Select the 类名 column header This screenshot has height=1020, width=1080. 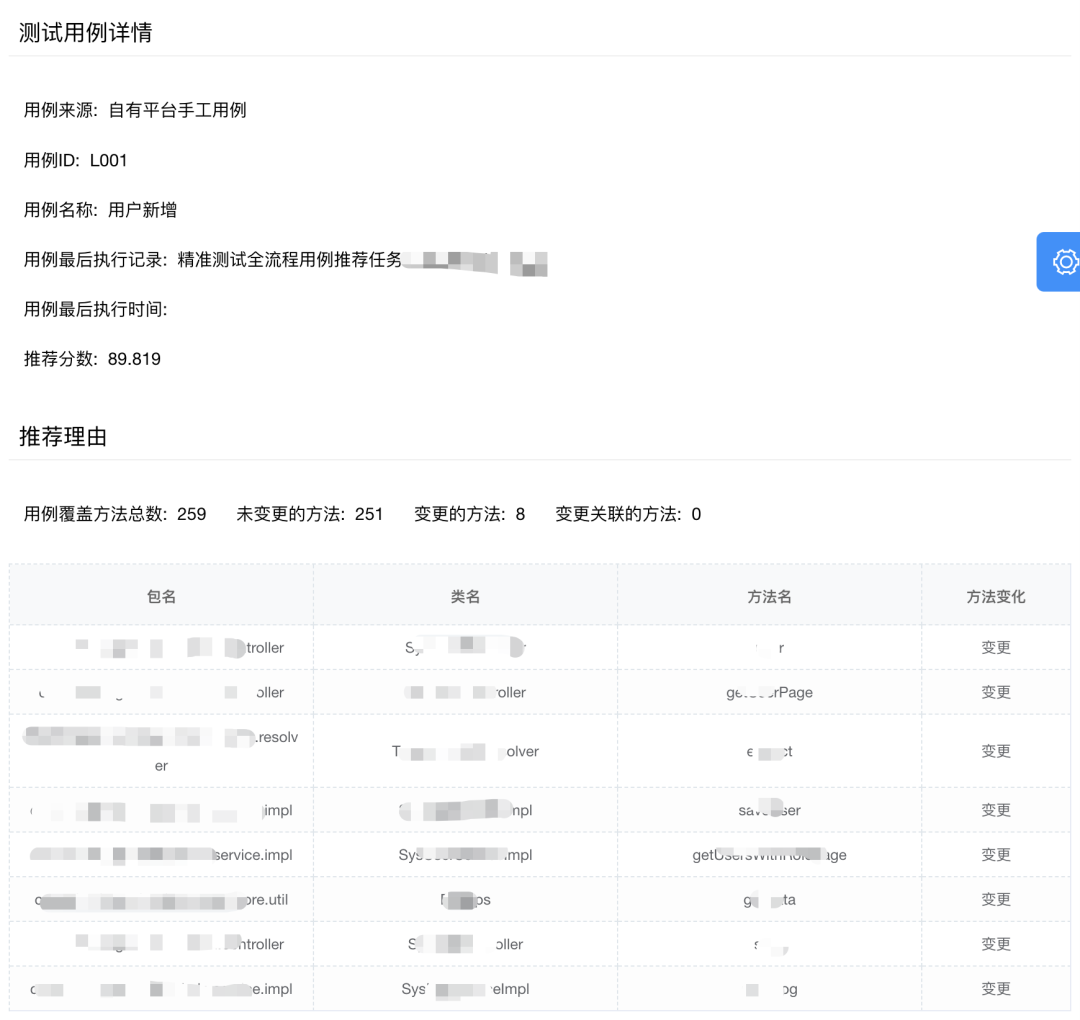click(466, 595)
